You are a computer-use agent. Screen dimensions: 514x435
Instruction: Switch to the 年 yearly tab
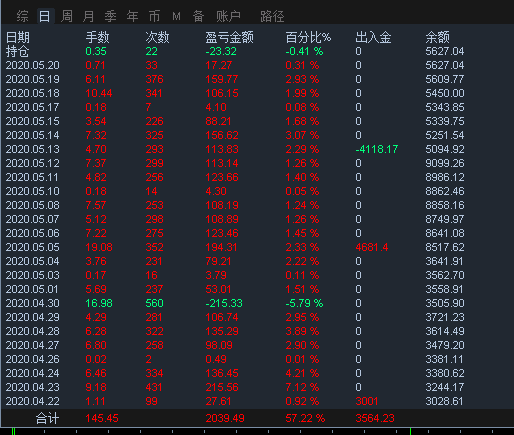click(x=133, y=16)
